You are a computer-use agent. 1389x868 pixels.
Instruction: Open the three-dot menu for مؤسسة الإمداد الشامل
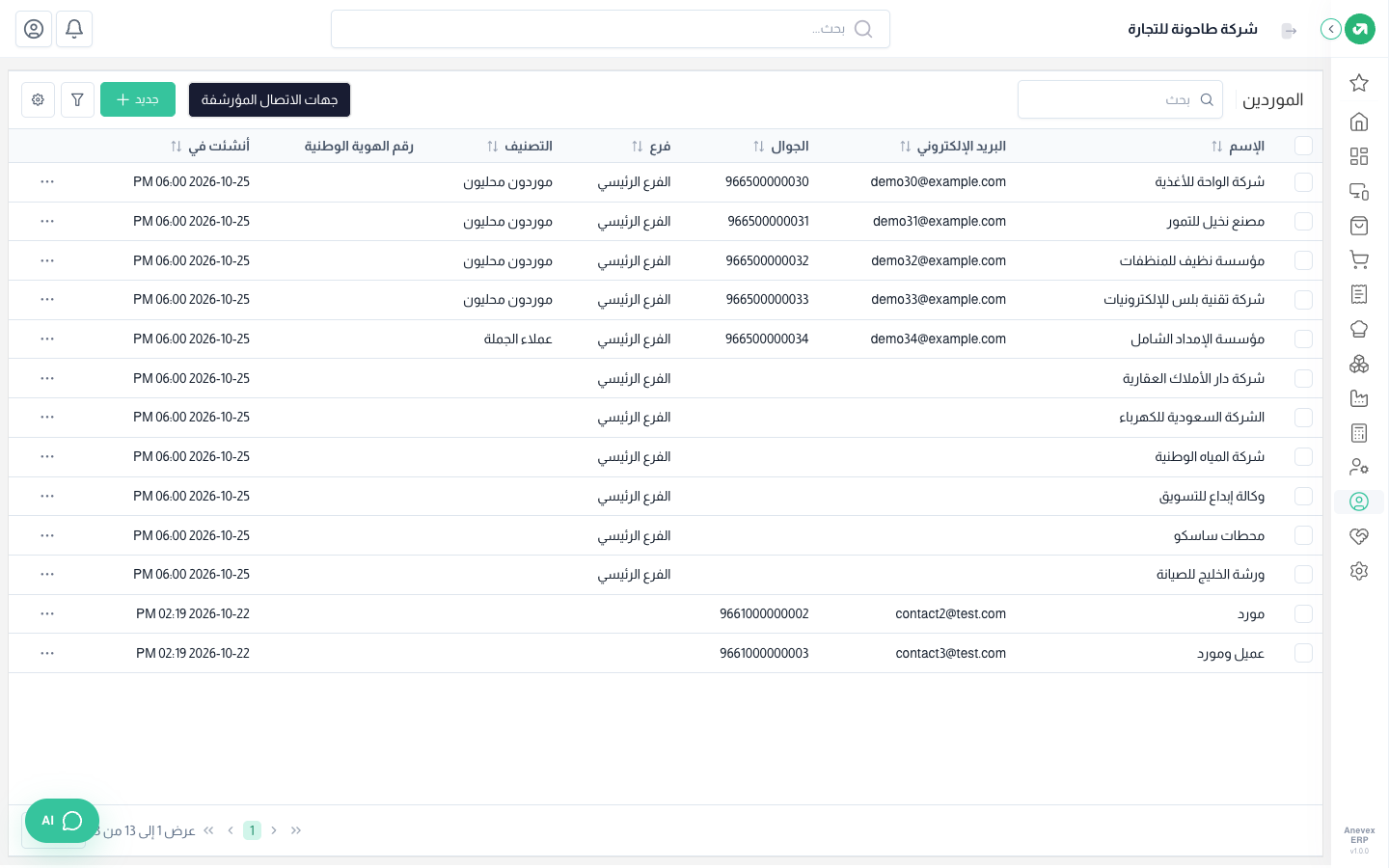47,339
